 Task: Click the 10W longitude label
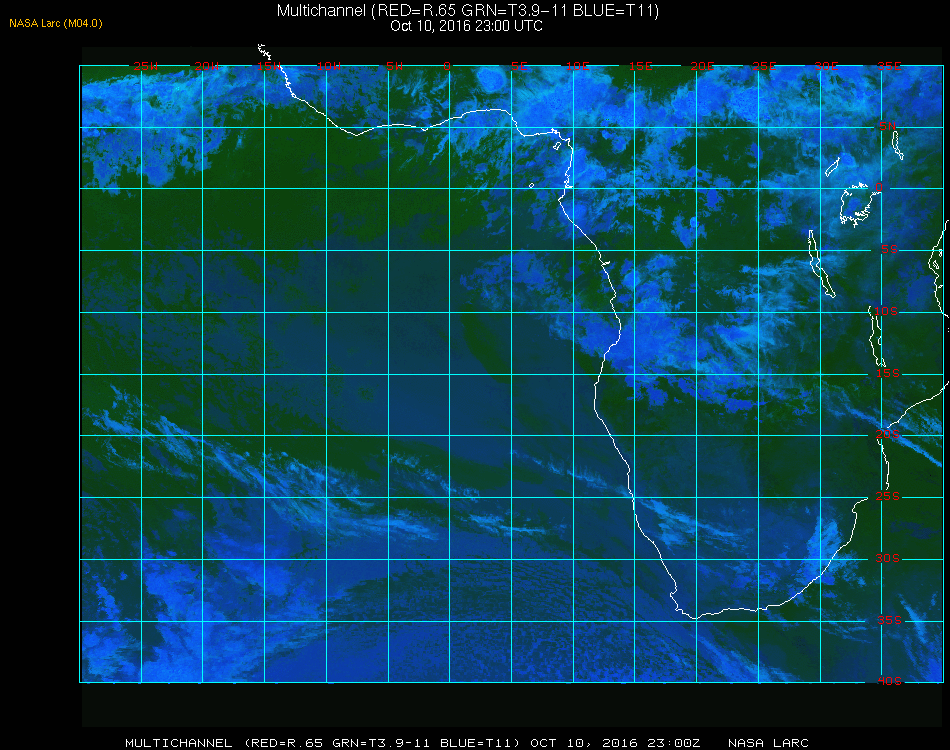click(x=329, y=66)
